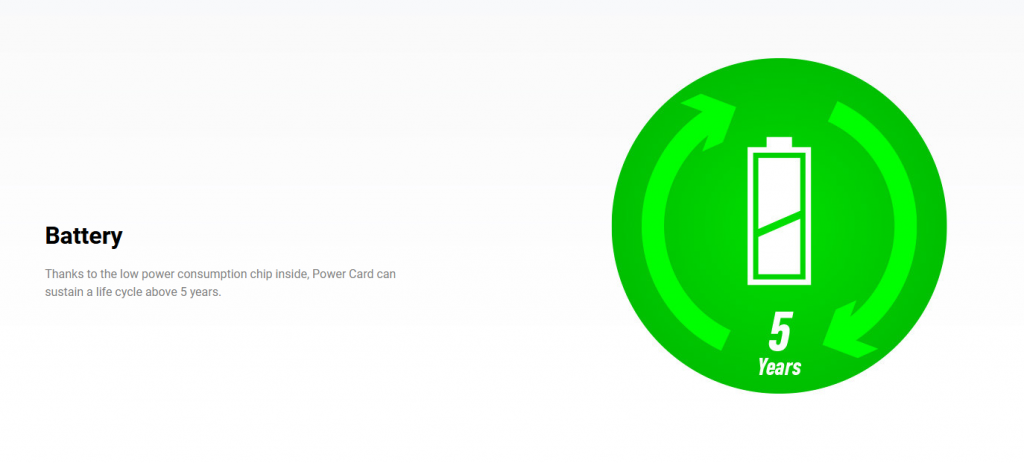This screenshot has width=1024, height=463.
Task: Click "5 years." at the paragraph's end
Action: pyautogui.click(x=198, y=292)
